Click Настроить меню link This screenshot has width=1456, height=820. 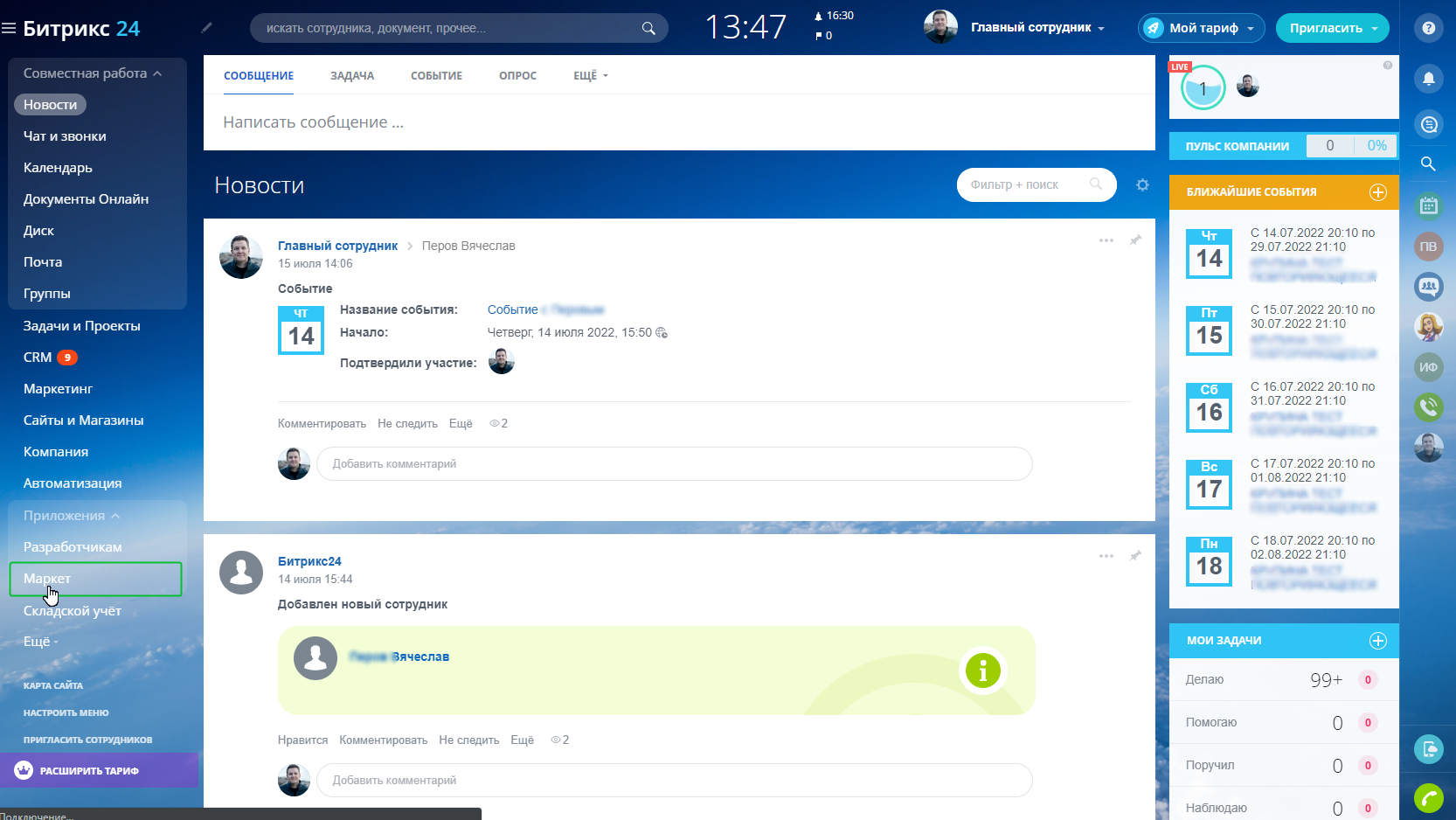point(66,713)
